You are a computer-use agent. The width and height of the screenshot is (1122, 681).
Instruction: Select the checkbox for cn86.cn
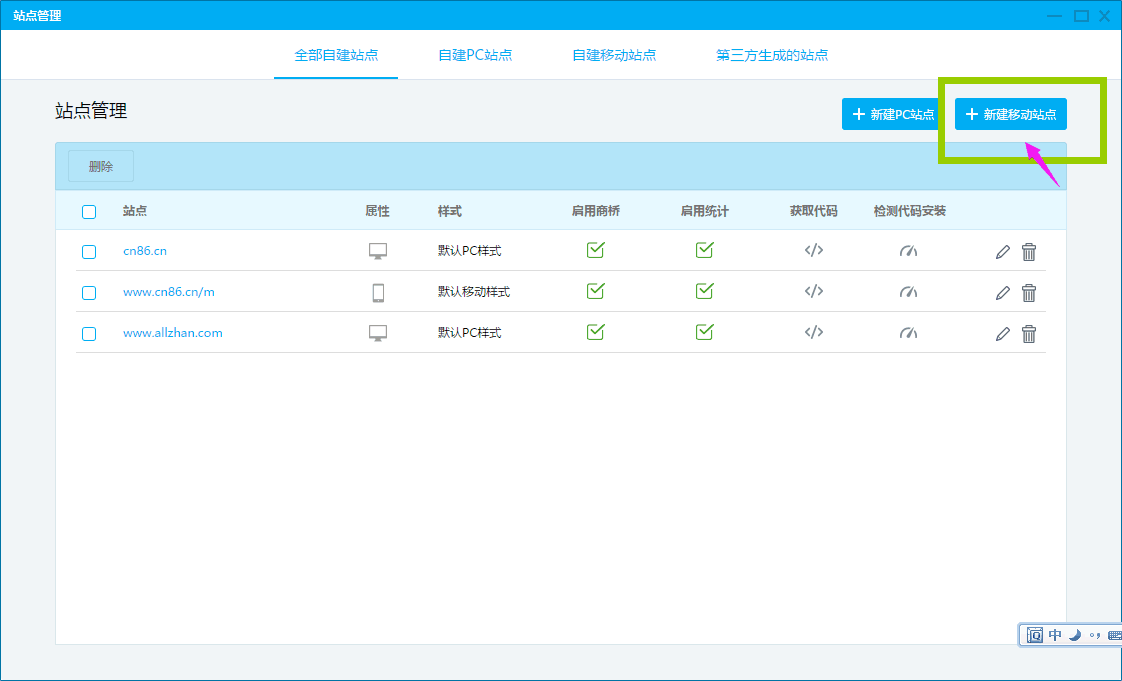[x=89, y=252]
